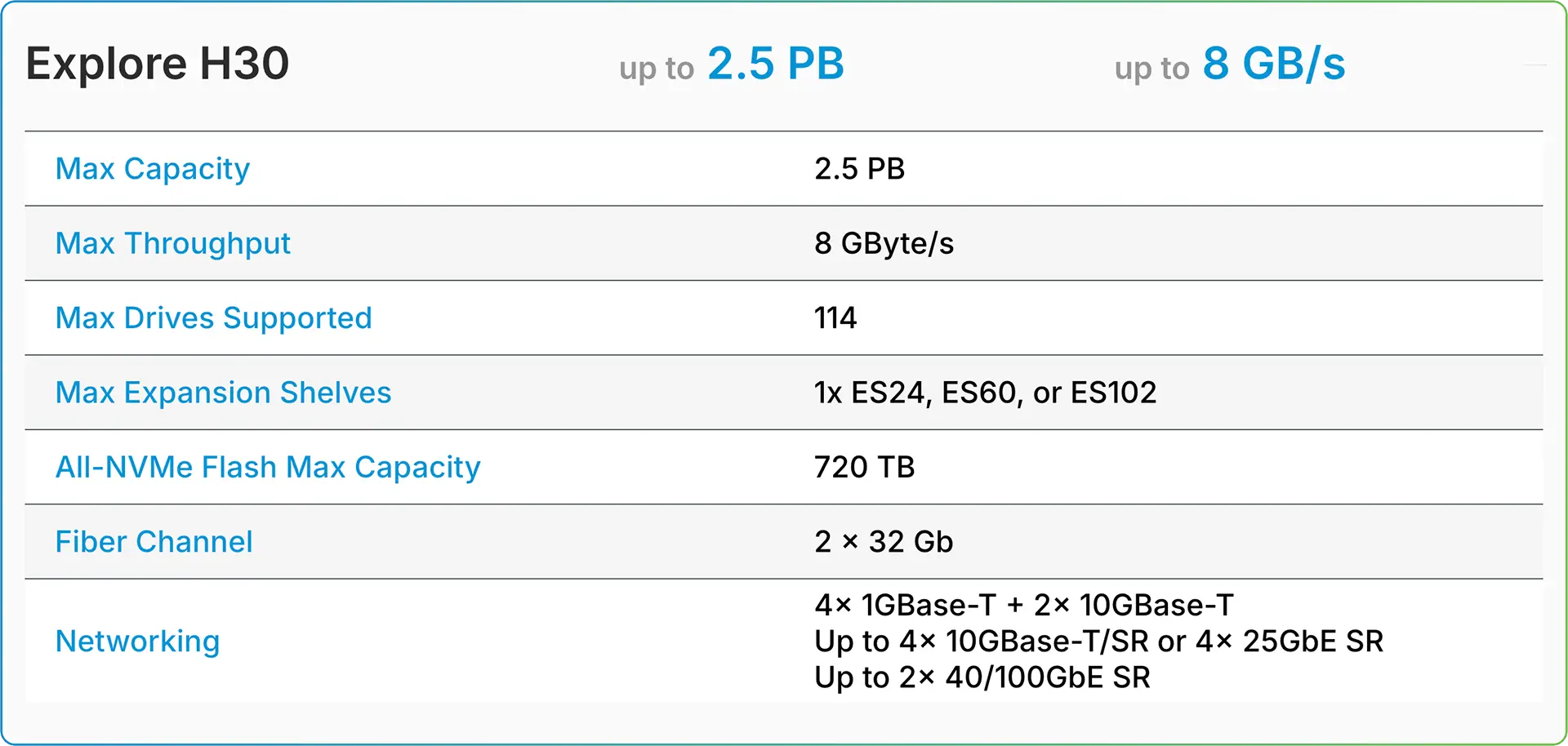Click the Networking row label
1568x746 pixels.
point(137,642)
